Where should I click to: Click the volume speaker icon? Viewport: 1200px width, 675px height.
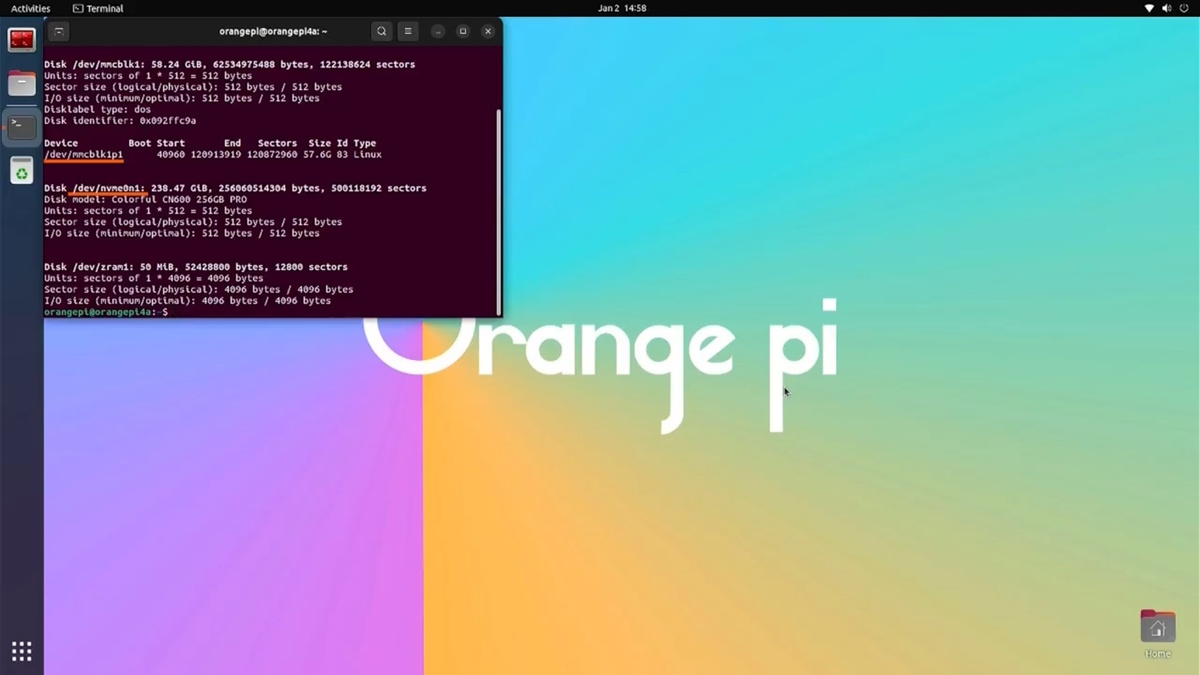tap(1165, 8)
